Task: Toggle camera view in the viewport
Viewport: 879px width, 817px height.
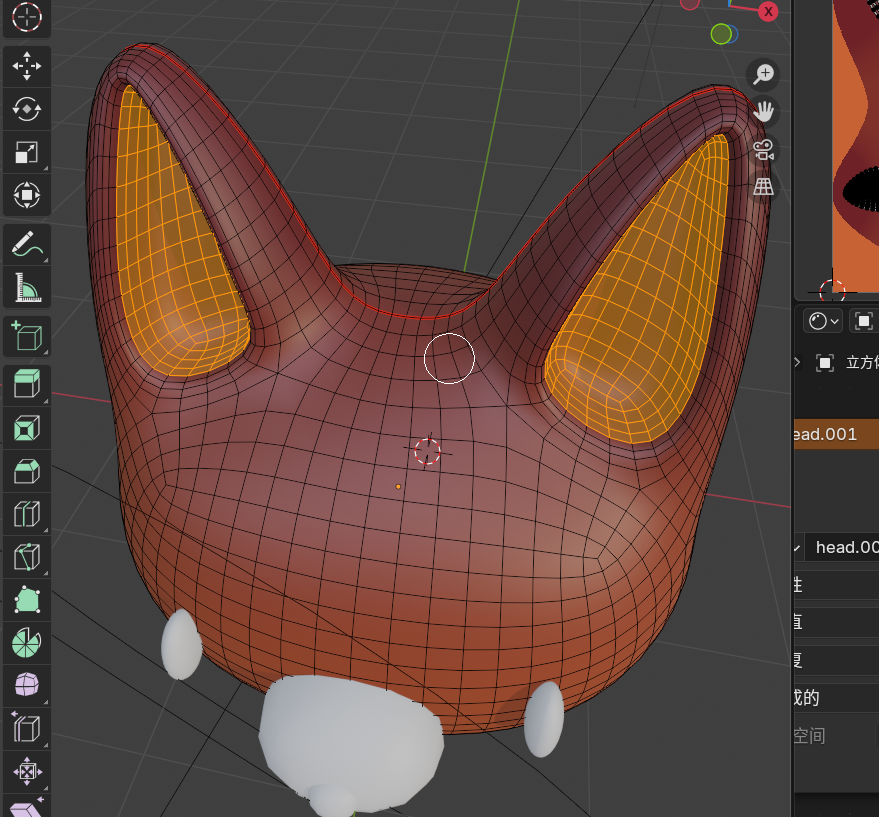Action: pyautogui.click(x=764, y=150)
